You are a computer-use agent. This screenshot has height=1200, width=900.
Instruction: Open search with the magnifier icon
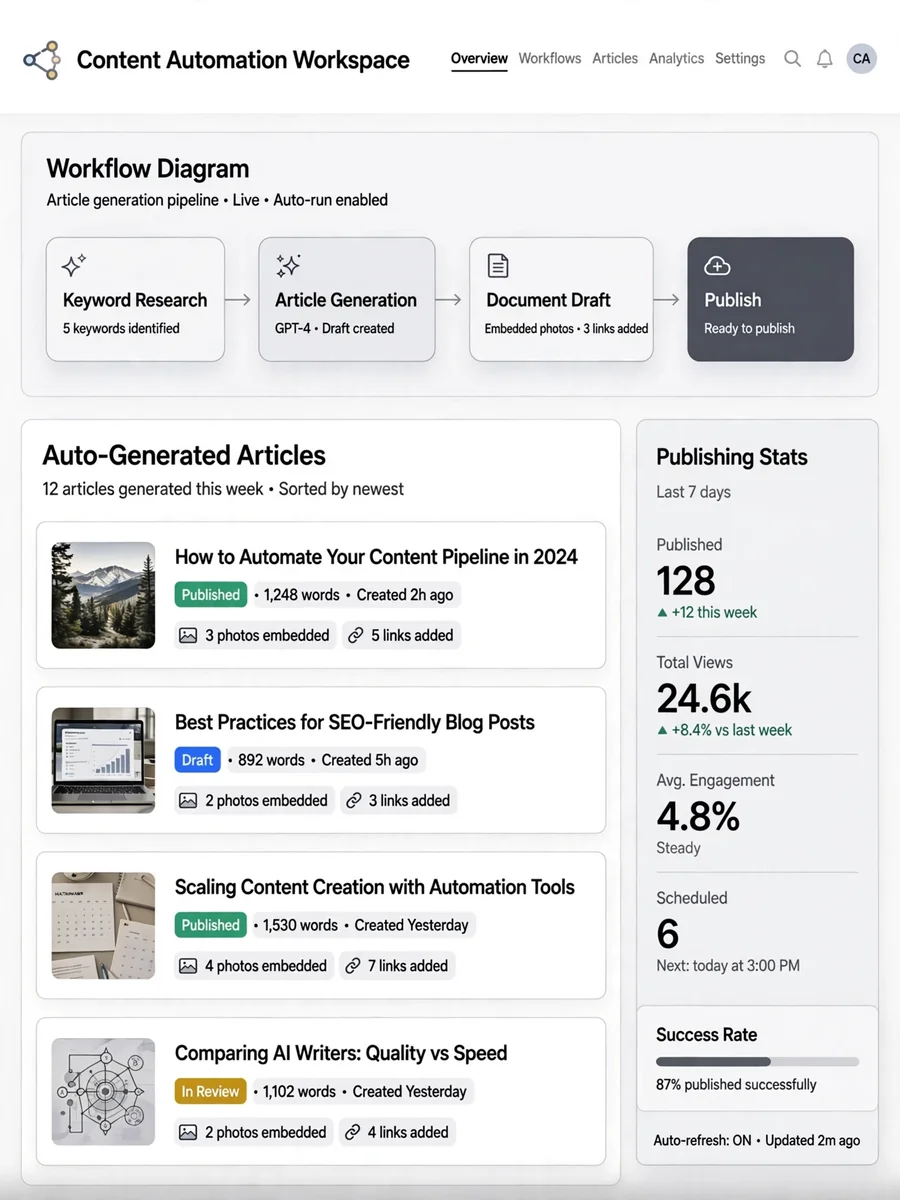point(792,59)
